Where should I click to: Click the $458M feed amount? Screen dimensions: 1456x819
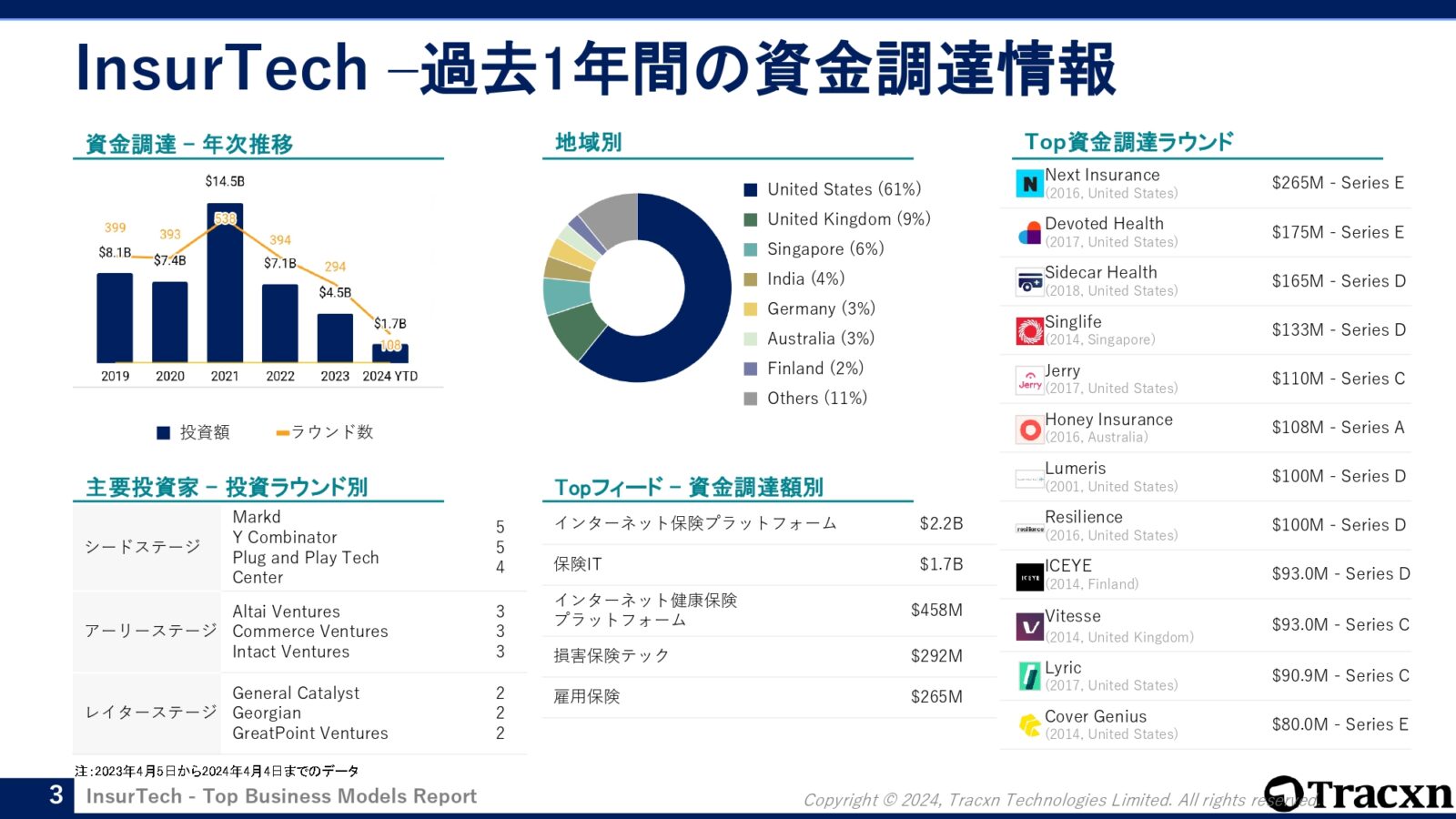coord(936,611)
